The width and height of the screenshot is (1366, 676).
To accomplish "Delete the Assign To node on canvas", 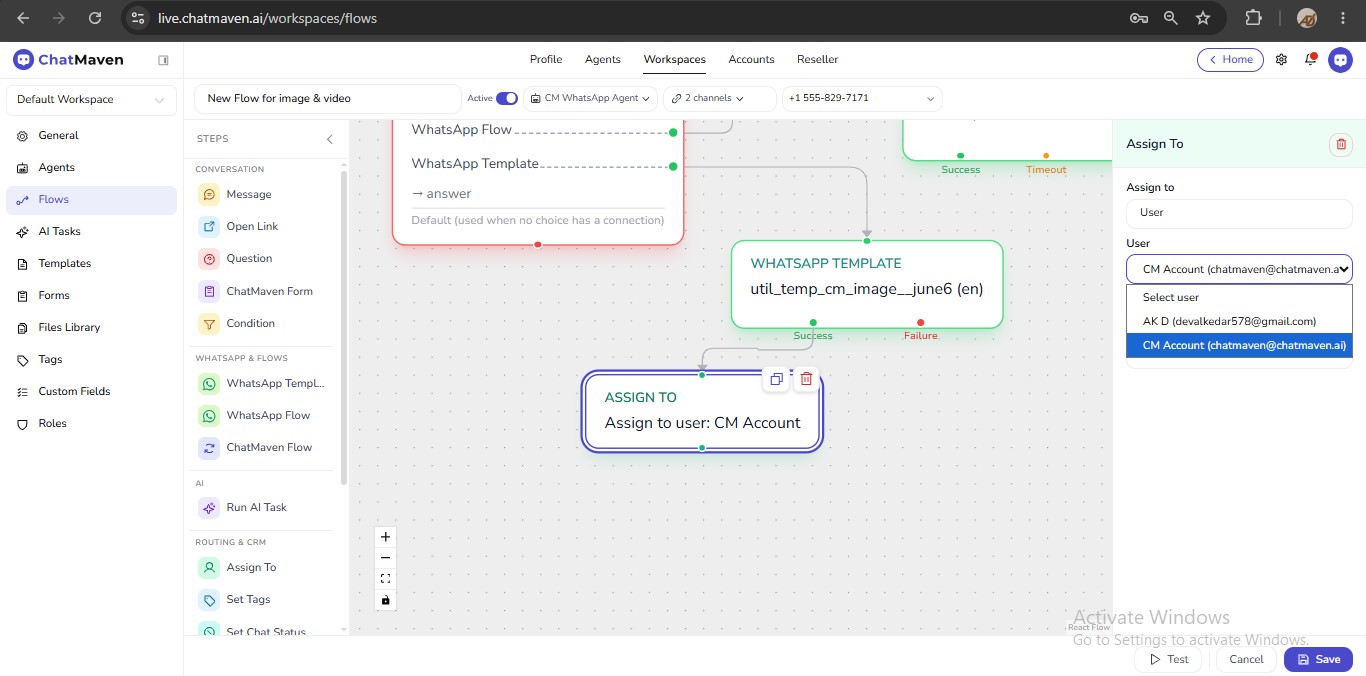I will click(806, 379).
